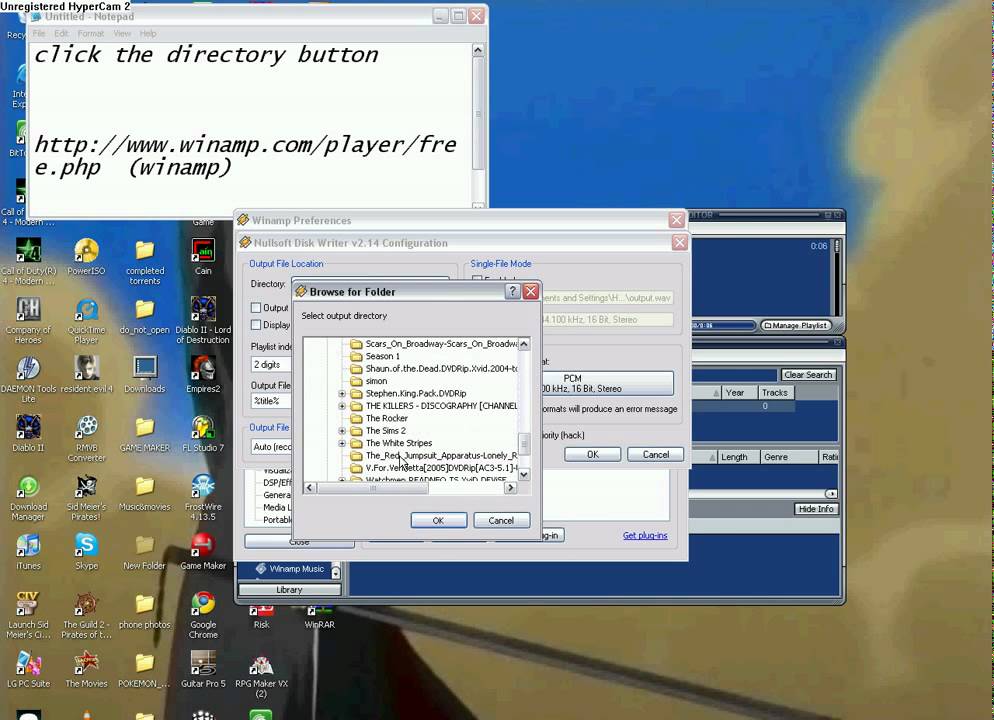Expand The White Stripes folder node
The height and width of the screenshot is (720, 994).
tap(342, 443)
